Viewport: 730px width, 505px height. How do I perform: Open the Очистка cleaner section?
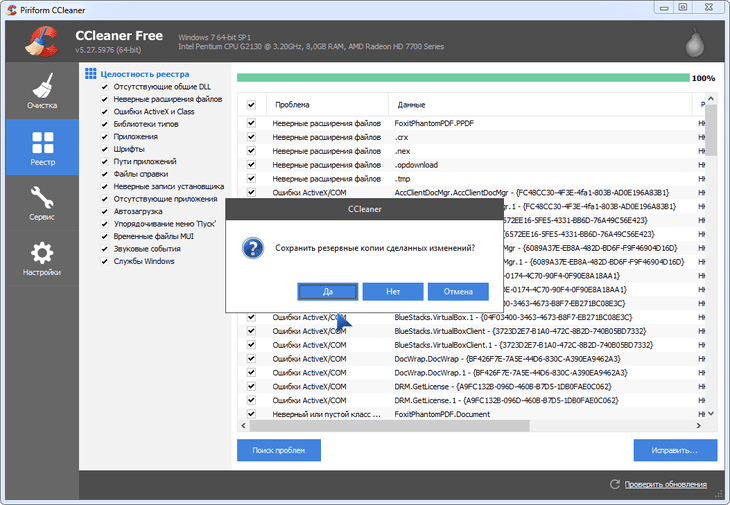pos(42,91)
